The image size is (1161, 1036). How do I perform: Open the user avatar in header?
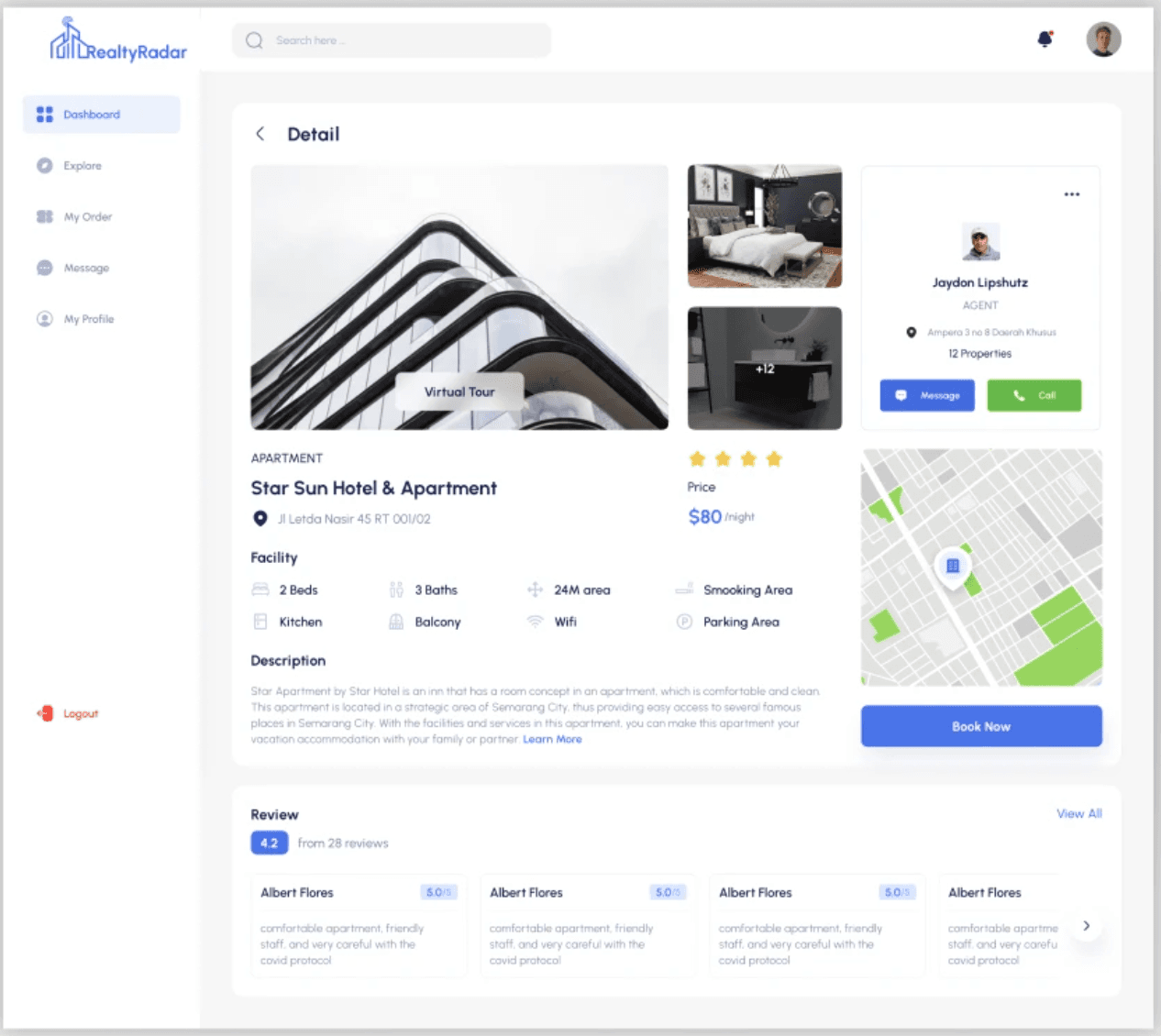(x=1103, y=39)
